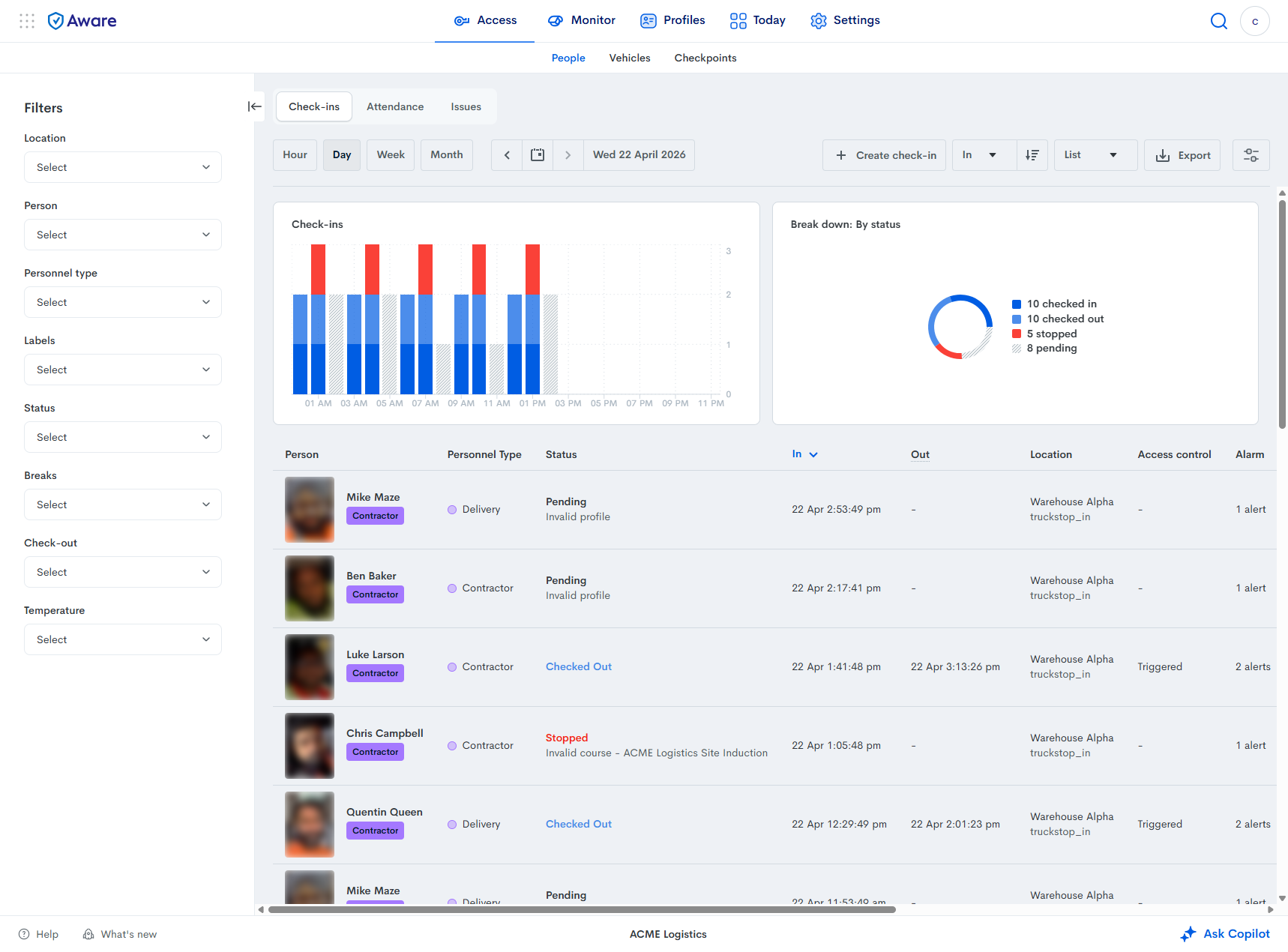The height and width of the screenshot is (952, 1288).
Task: Open the app launcher grid icon
Action: [27, 21]
